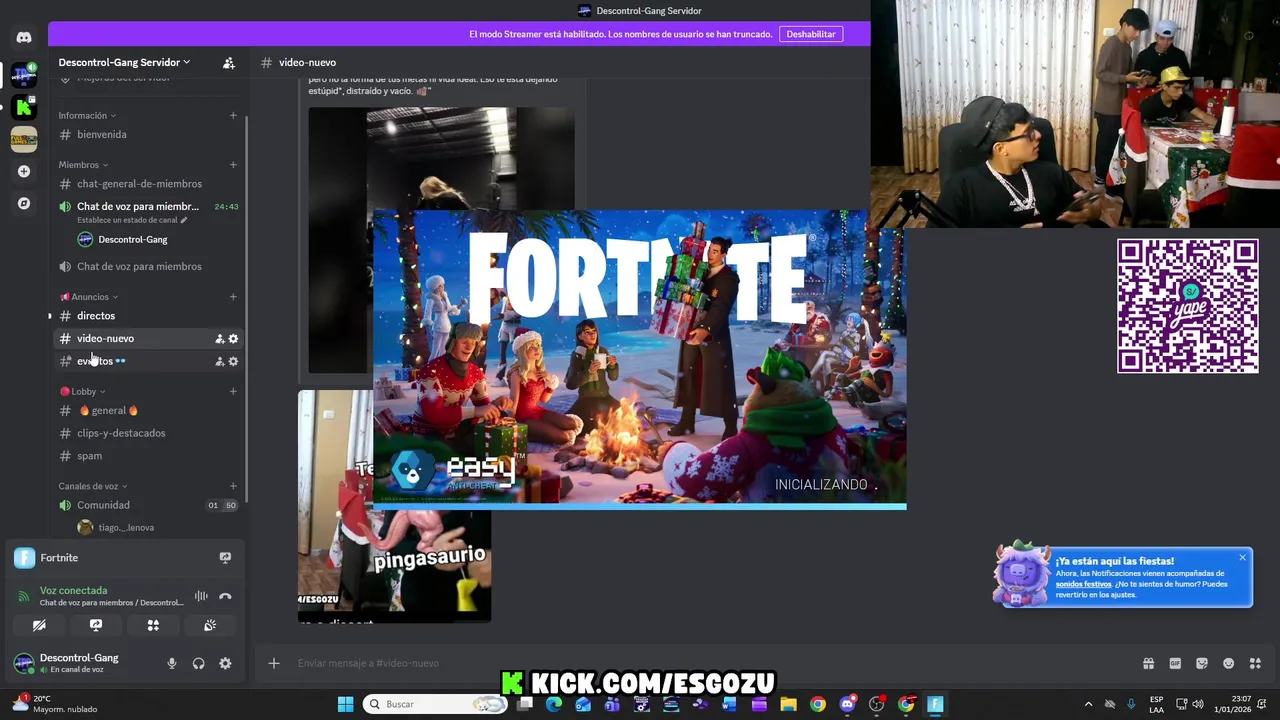Disconnect from voice with hang-up icon
Image resolution: width=1280 pixels, height=720 pixels.
[x=225, y=596]
